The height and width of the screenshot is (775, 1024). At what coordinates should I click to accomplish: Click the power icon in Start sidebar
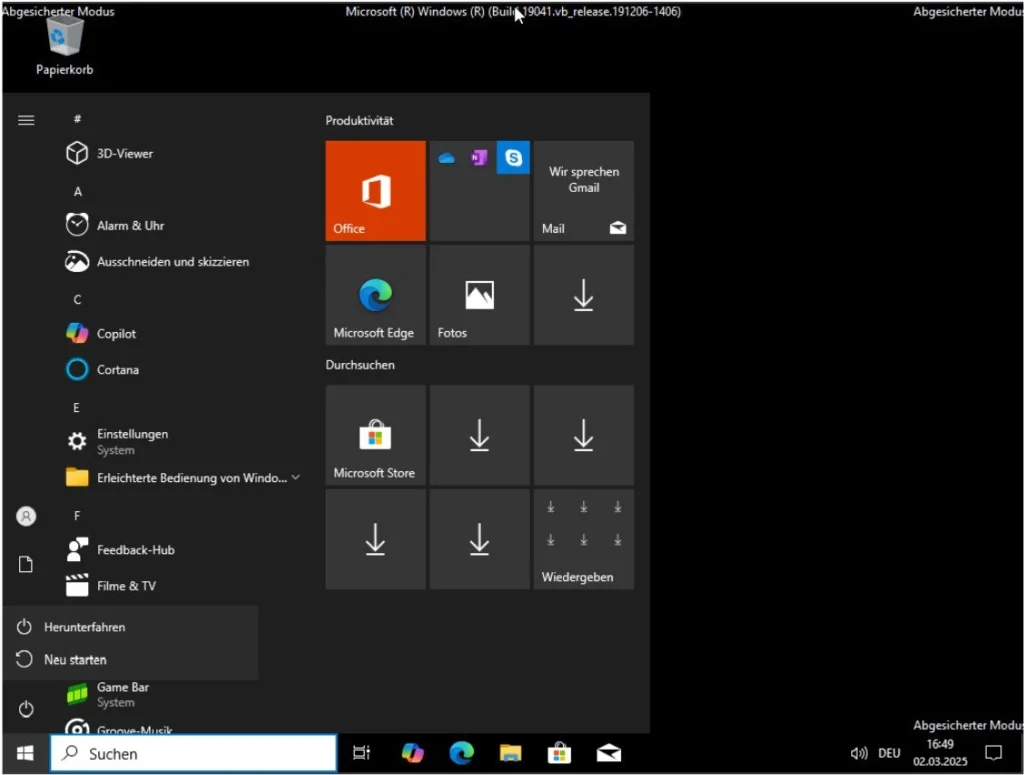click(x=26, y=709)
